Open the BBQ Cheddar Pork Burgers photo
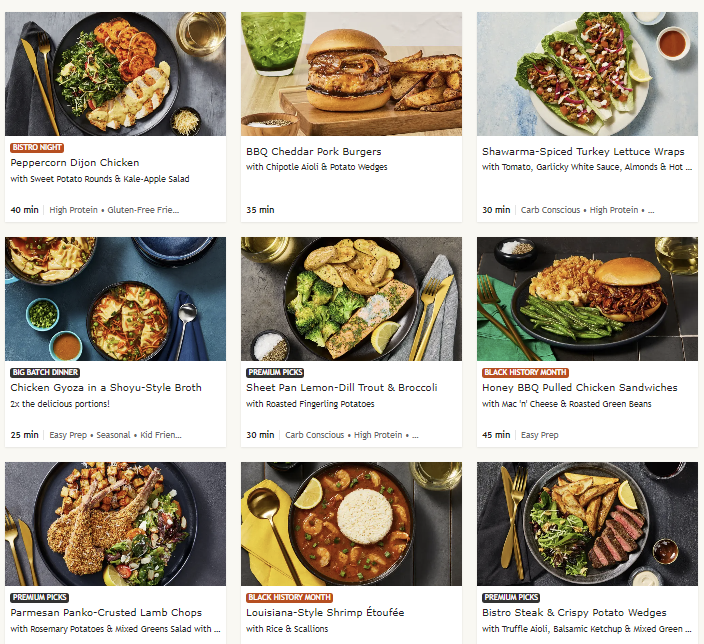This screenshot has height=644, width=704. (351, 74)
